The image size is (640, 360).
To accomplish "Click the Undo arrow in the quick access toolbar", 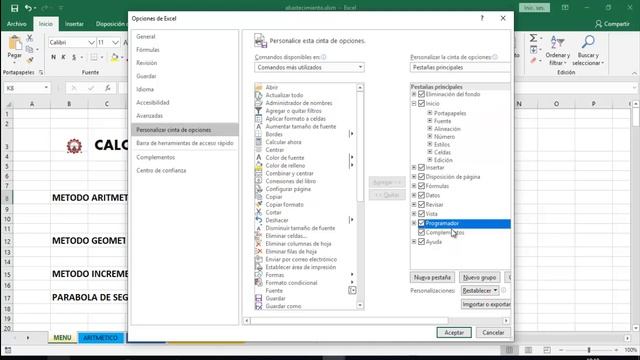I will pyautogui.click(x=28, y=8).
